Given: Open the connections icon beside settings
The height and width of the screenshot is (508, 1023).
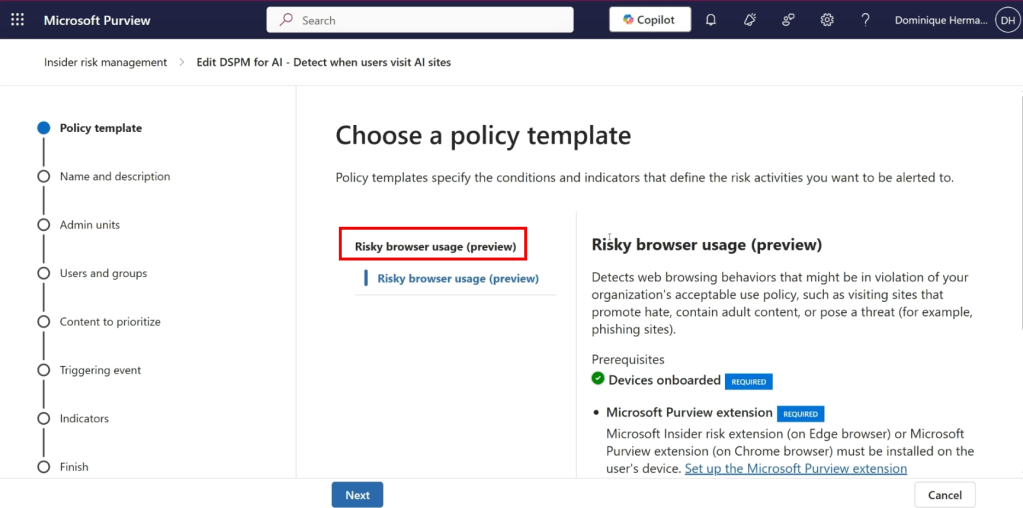Looking at the screenshot, I should (x=788, y=20).
